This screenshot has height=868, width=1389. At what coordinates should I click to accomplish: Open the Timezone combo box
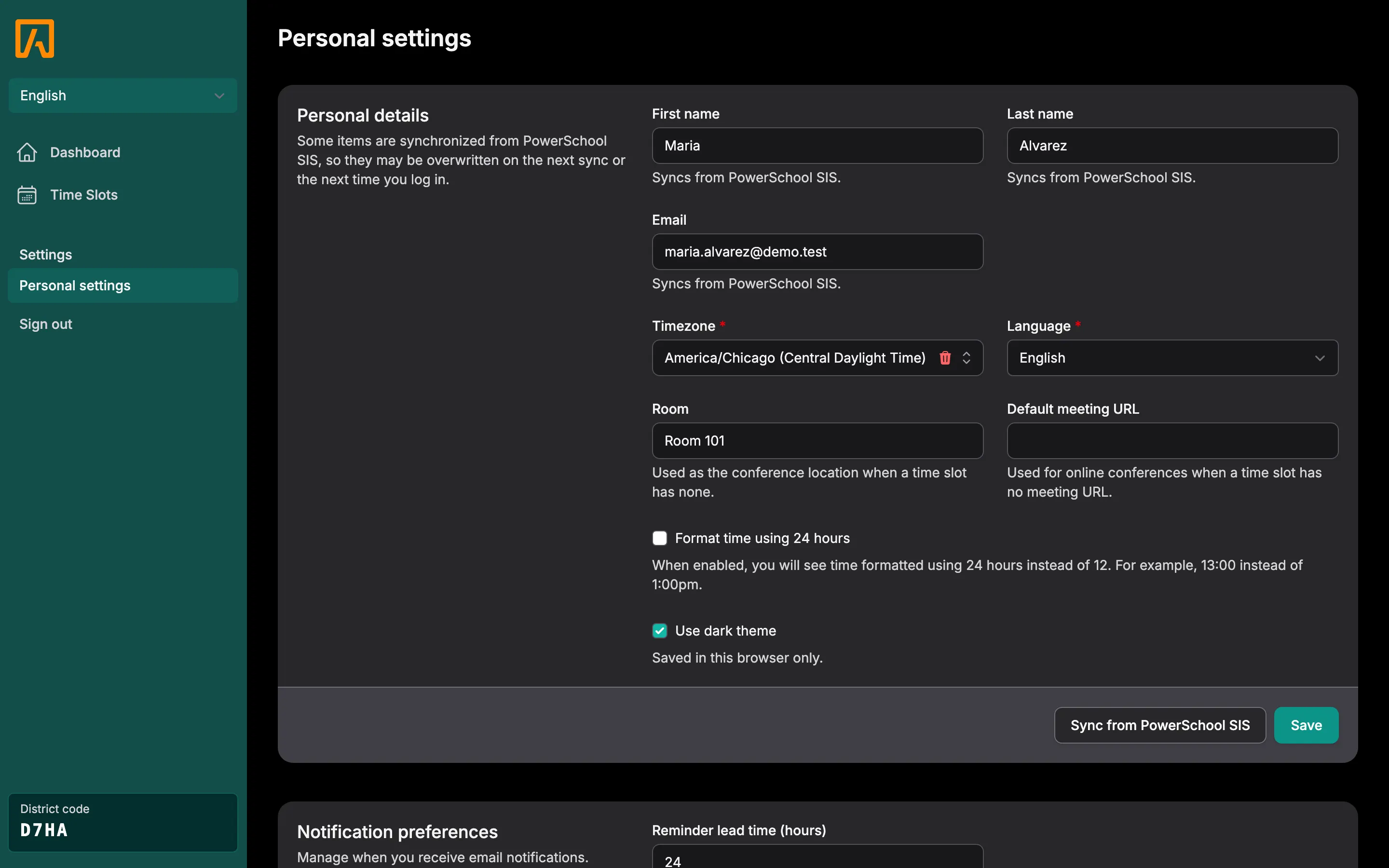tap(817, 358)
